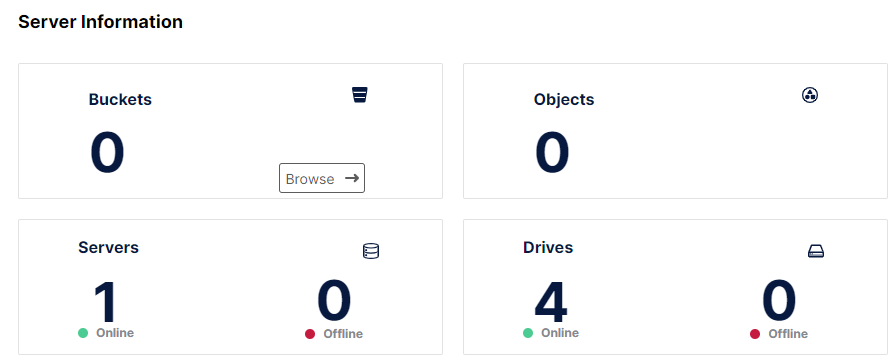Click the red Offline dot under Drives
This screenshot has height=363, width=895.
pyautogui.click(x=755, y=334)
